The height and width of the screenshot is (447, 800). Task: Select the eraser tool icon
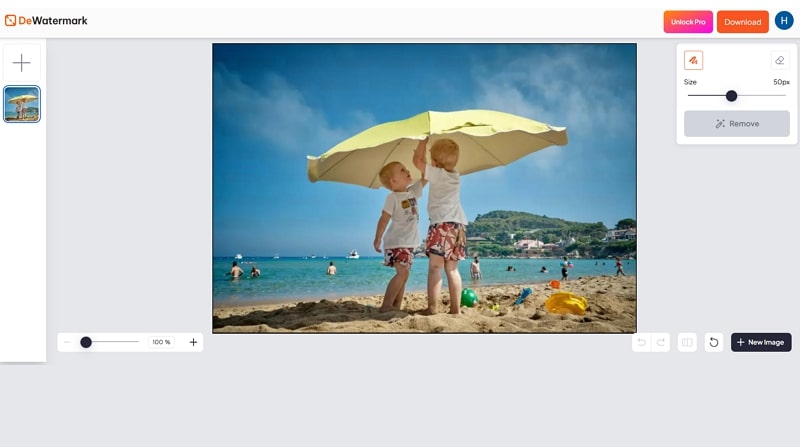(780, 60)
